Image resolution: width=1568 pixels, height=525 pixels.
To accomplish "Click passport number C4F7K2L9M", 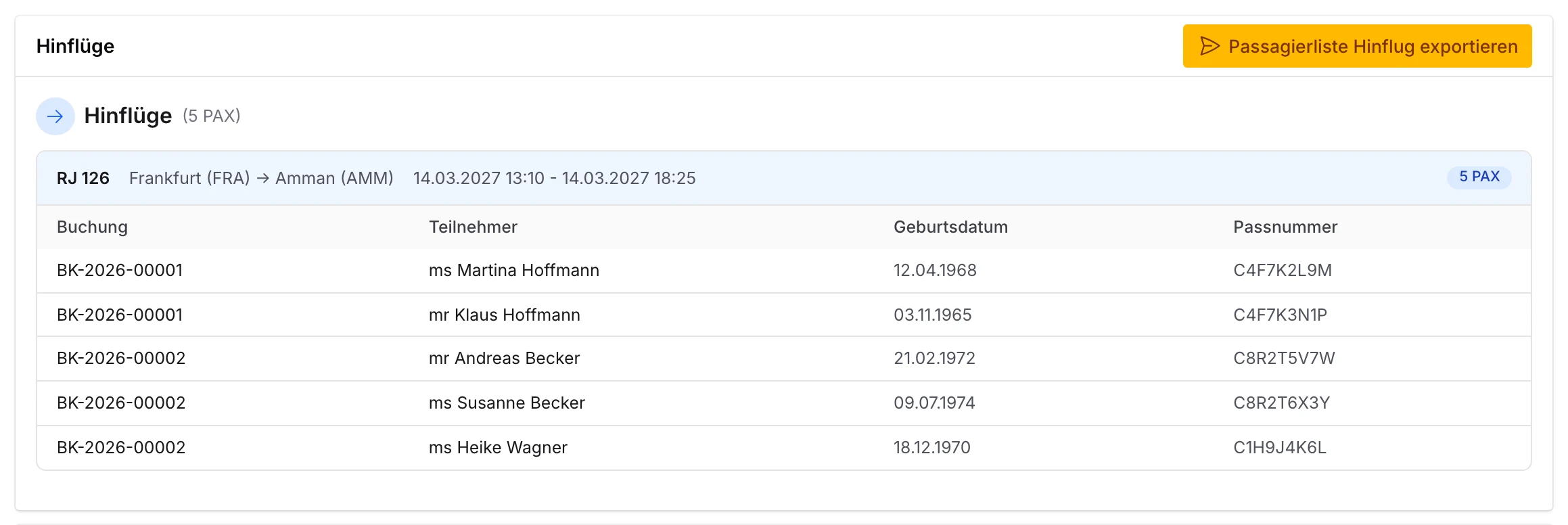I will [1283, 271].
